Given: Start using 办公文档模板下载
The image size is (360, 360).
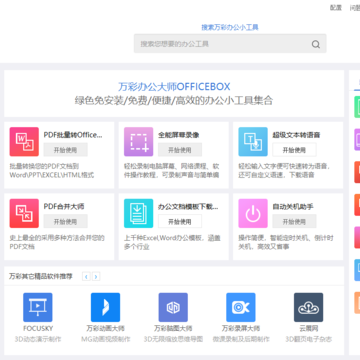Looking at the screenshot, I should pos(180,221).
